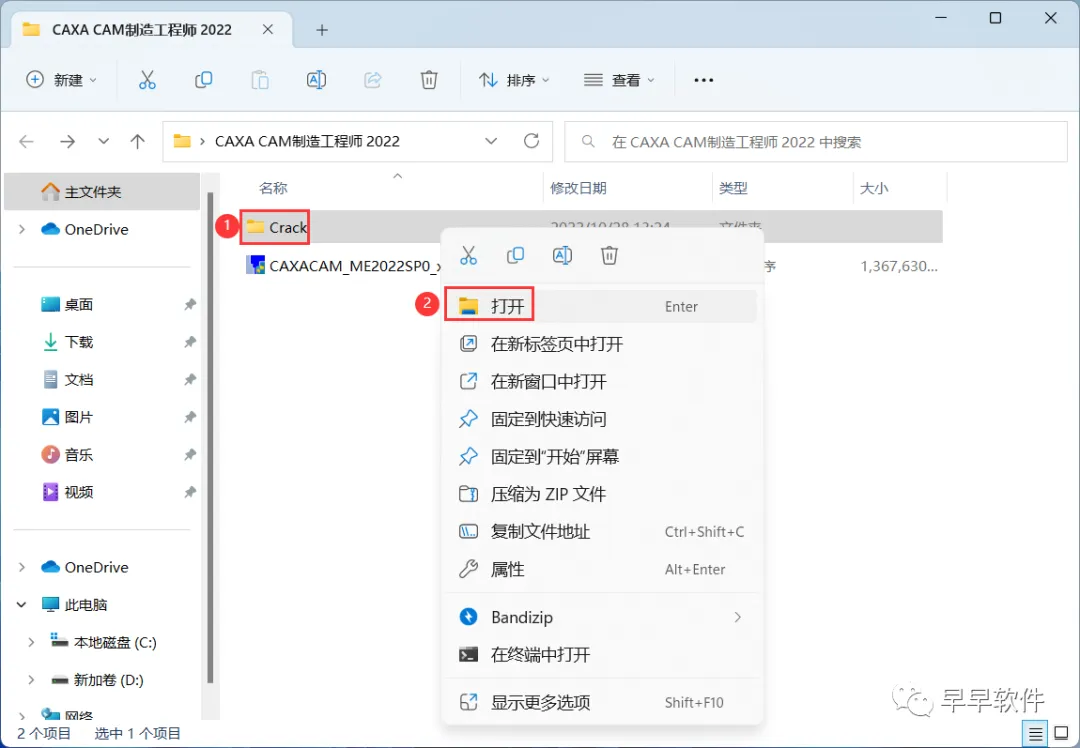1080x748 pixels.
Task: Click the Rename icon in context menu
Action: click(562, 256)
